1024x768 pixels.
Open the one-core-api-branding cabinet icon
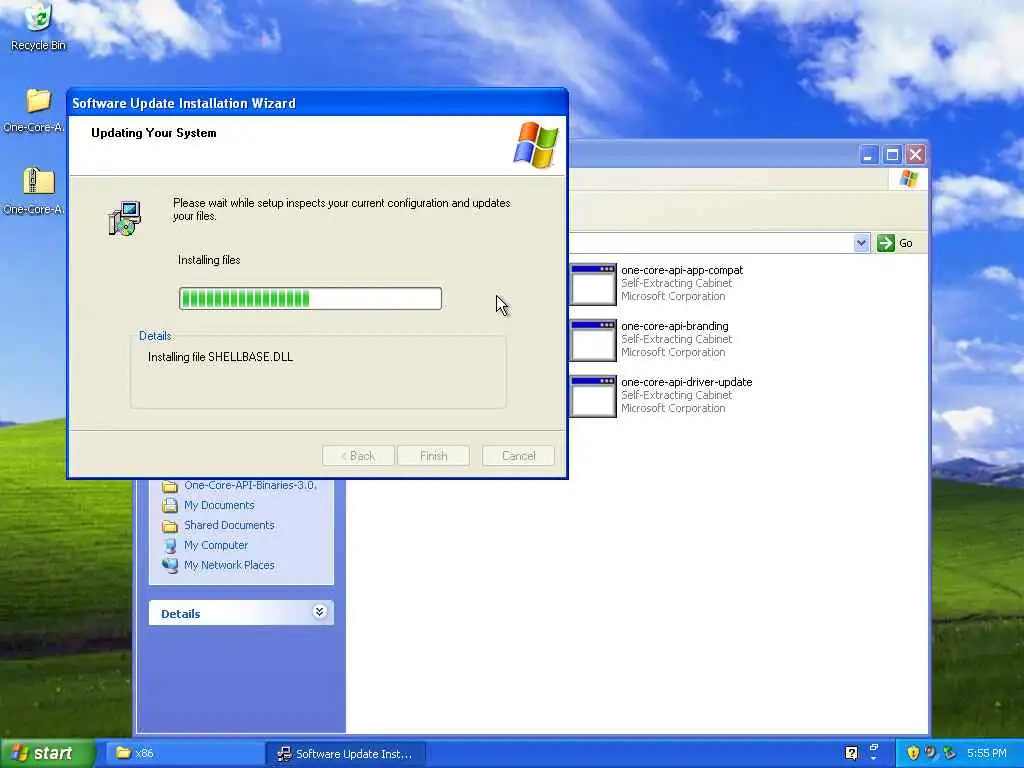(x=593, y=340)
